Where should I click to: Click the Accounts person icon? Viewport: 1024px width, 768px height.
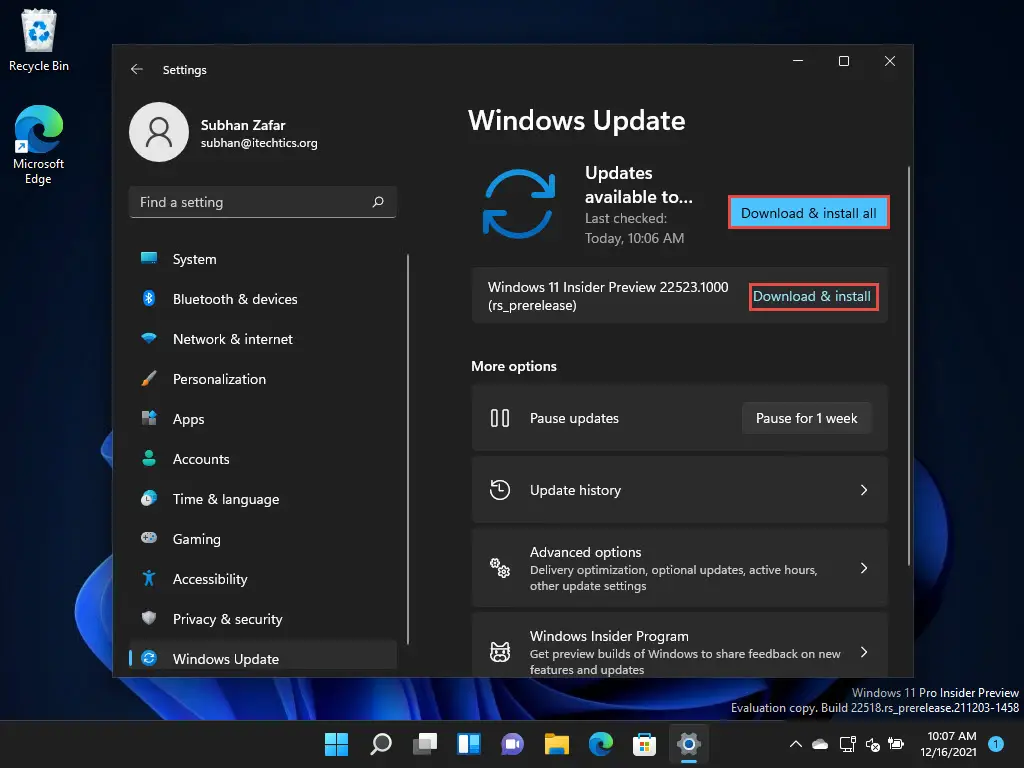coord(149,458)
